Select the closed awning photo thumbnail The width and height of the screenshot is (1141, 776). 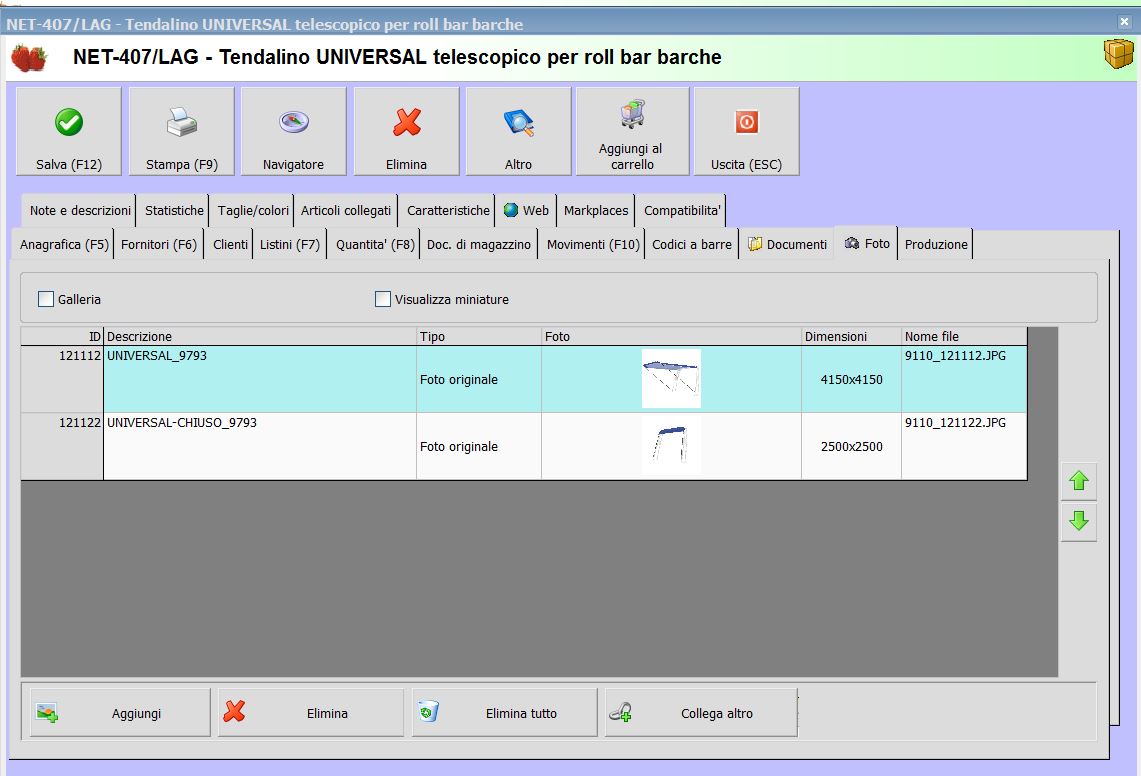tap(671, 446)
